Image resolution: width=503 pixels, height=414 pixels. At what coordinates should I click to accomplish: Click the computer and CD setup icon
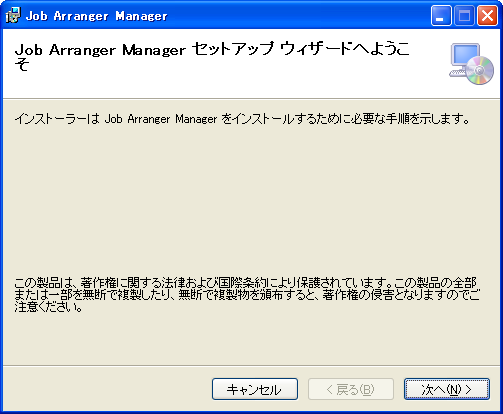pyautogui.click(x=471, y=64)
